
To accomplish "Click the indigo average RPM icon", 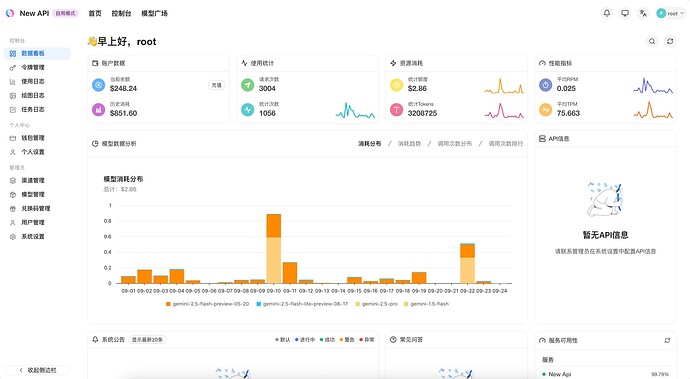I will tap(546, 85).
